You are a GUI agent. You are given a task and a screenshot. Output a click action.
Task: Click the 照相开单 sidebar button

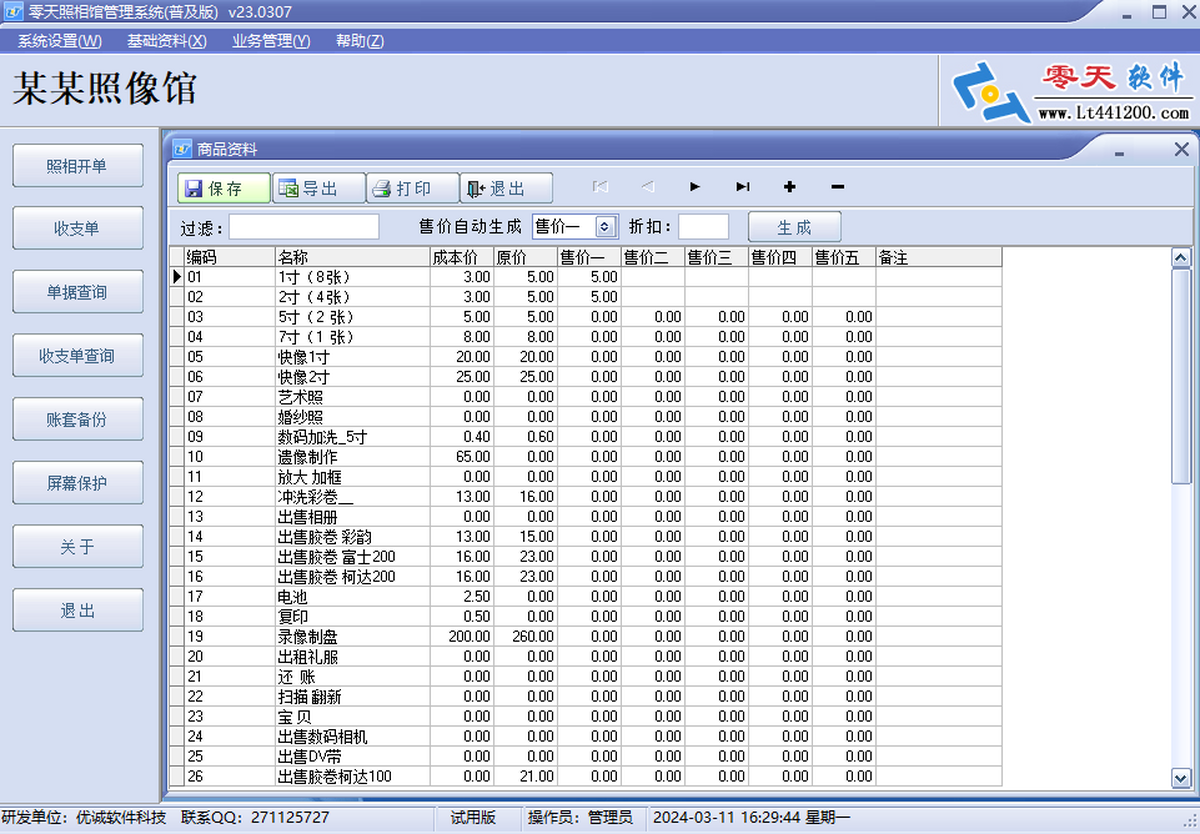(77, 165)
